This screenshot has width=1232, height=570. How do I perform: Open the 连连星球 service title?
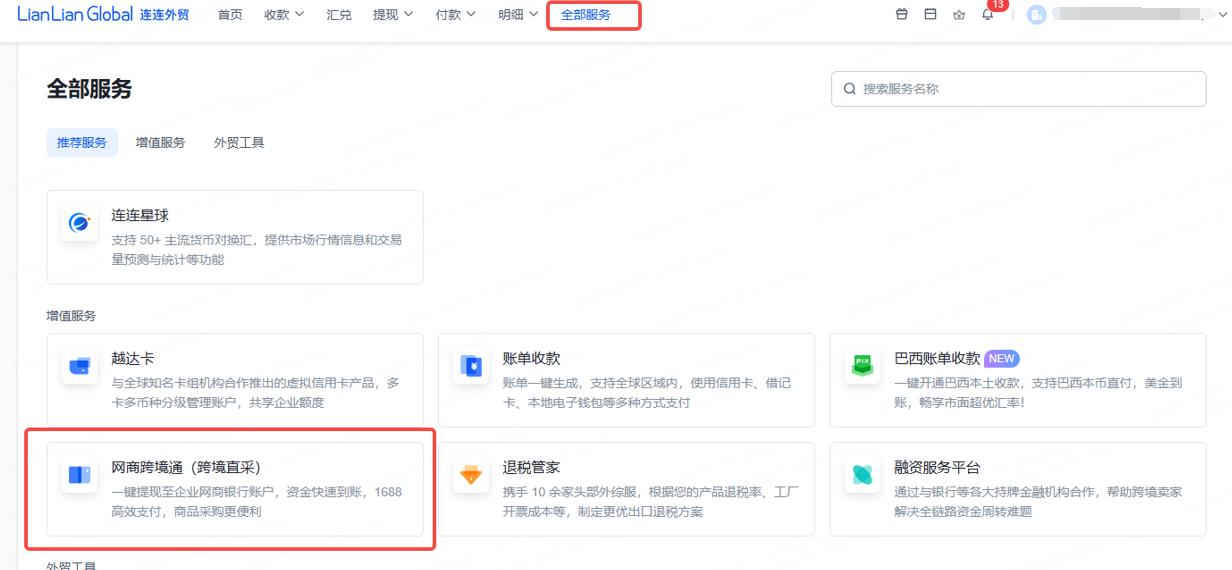pos(140,216)
